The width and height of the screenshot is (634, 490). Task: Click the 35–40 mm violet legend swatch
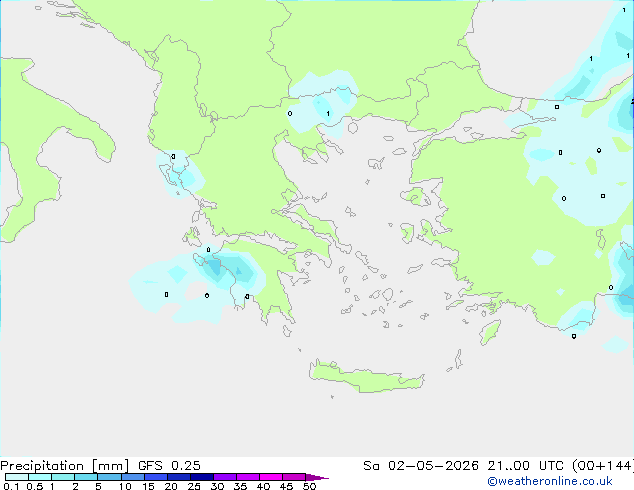tap(247, 477)
